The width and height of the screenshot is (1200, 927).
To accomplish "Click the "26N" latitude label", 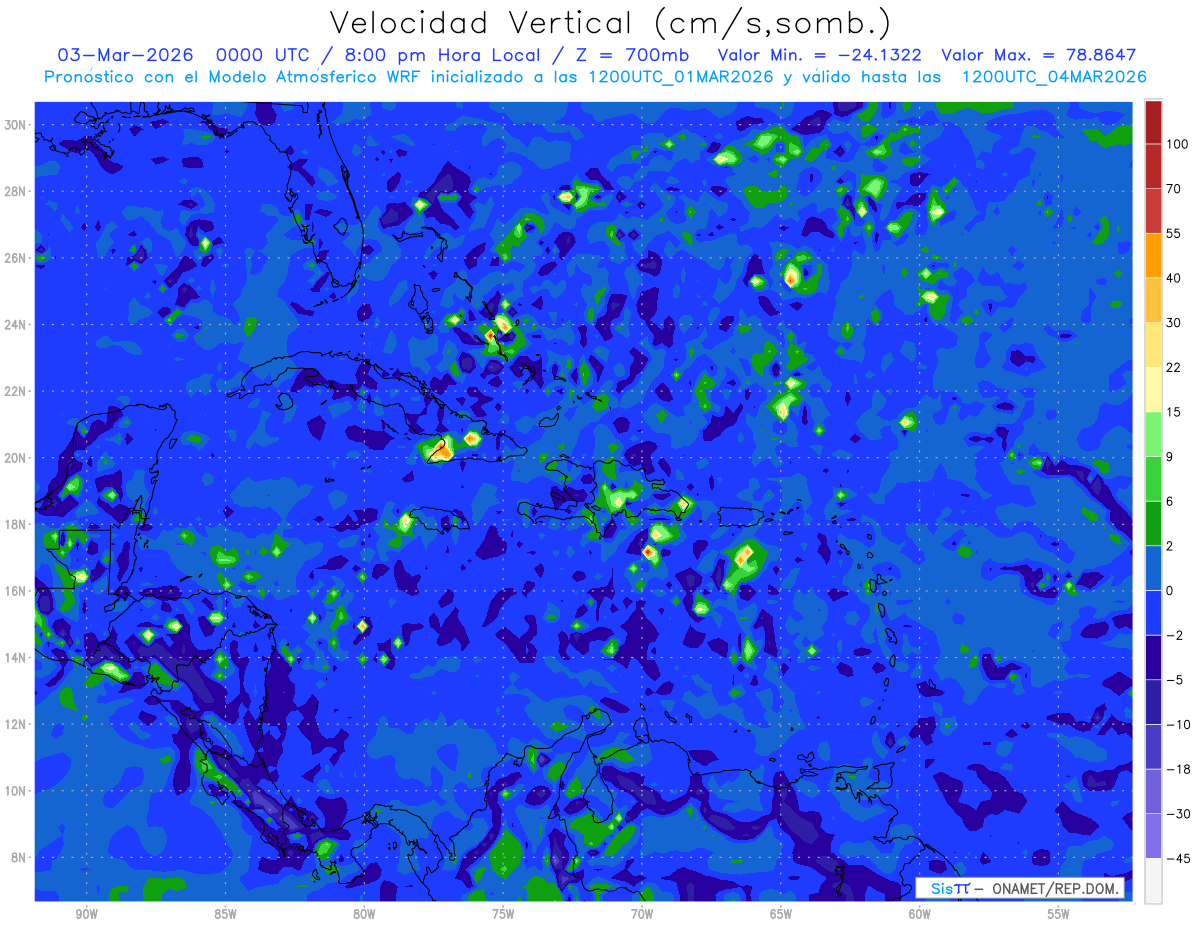I will (16, 258).
